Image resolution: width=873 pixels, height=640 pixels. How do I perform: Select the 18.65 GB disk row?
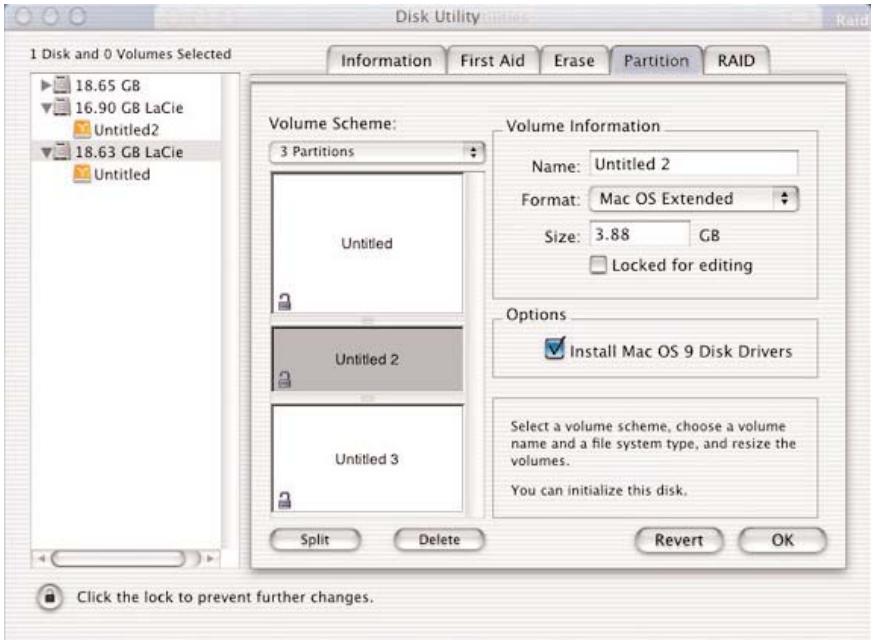coord(126,85)
